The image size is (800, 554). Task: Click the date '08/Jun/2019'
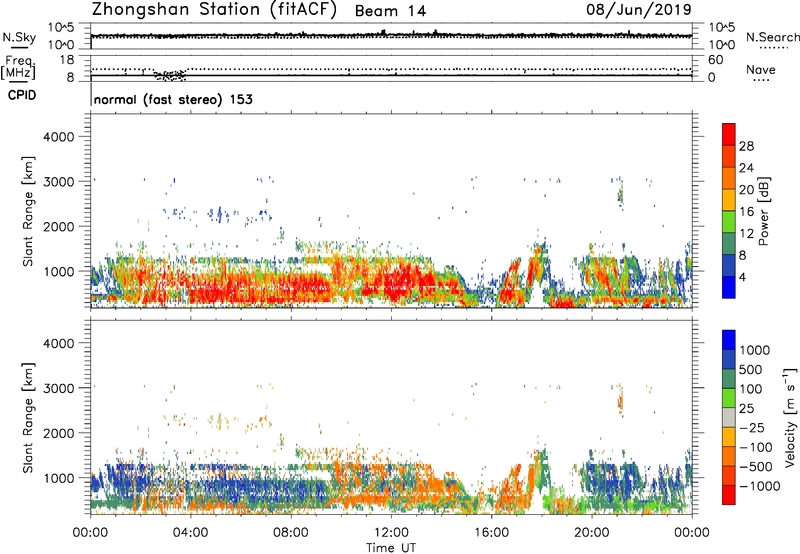[639, 9]
